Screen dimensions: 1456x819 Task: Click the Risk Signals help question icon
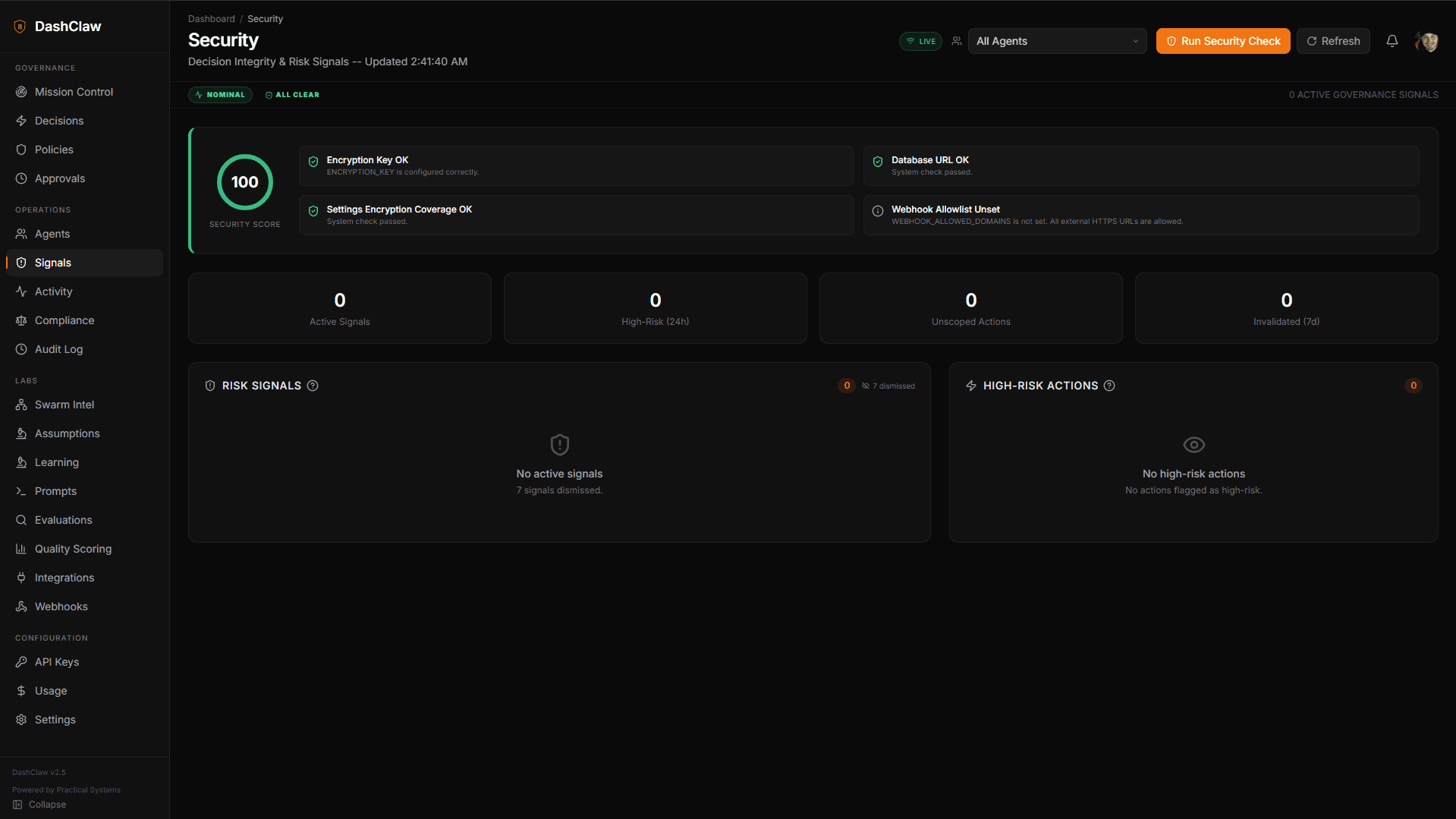coord(313,386)
